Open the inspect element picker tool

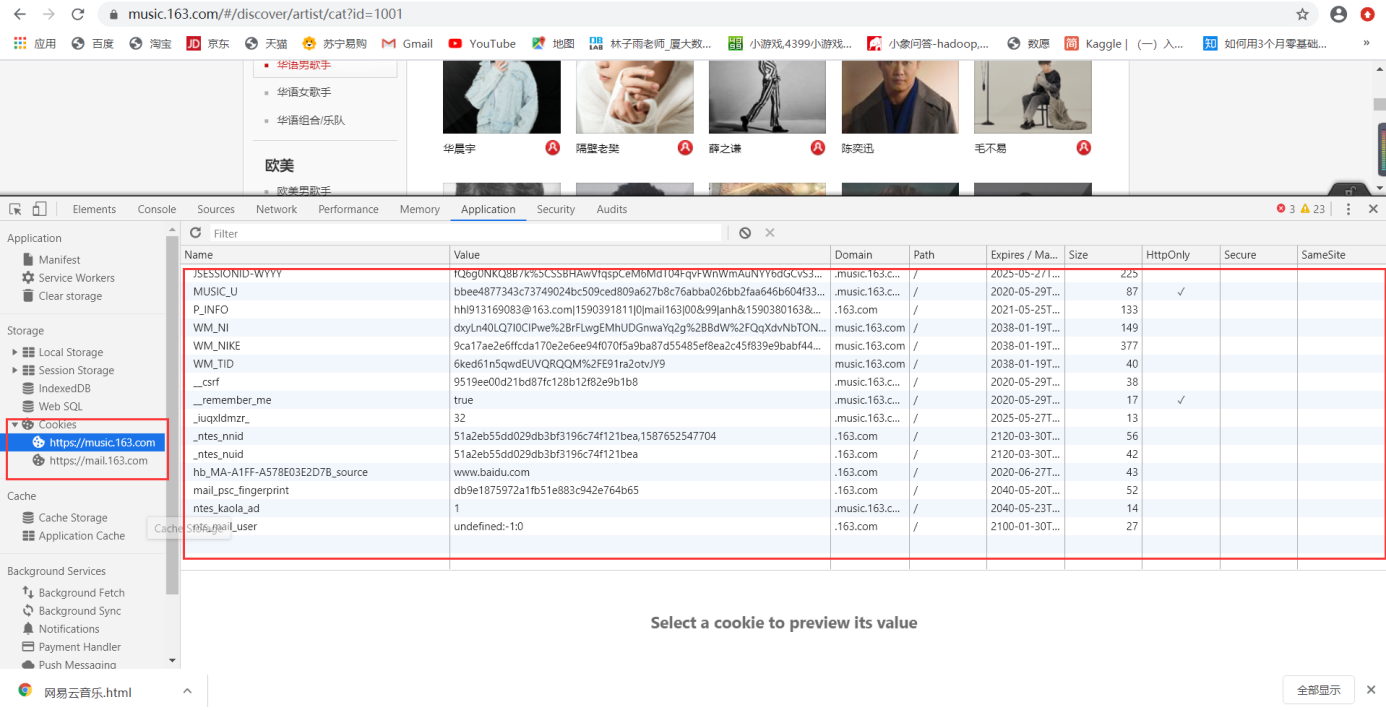point(15,209)
